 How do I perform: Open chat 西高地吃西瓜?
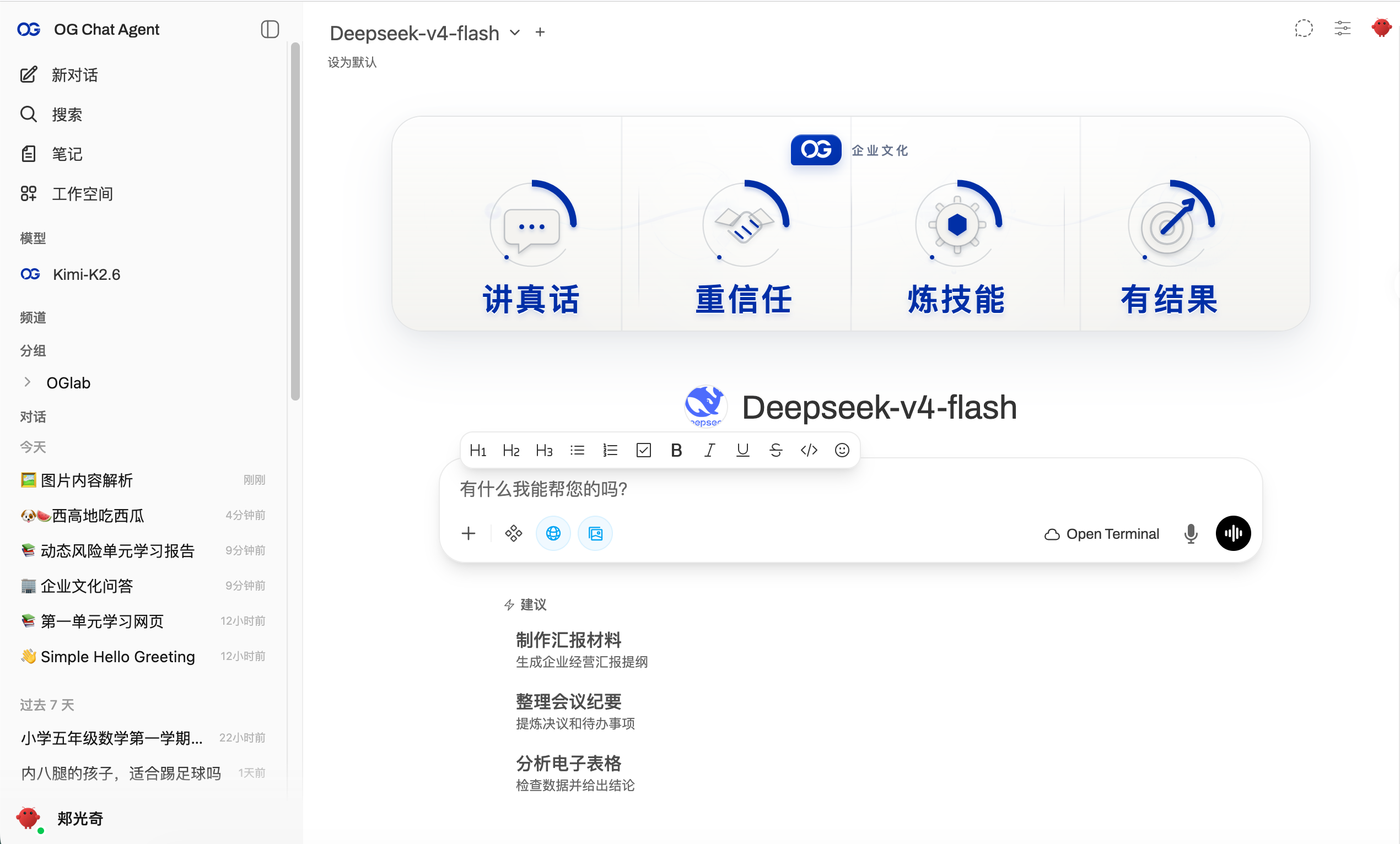[x=143, y=515]
